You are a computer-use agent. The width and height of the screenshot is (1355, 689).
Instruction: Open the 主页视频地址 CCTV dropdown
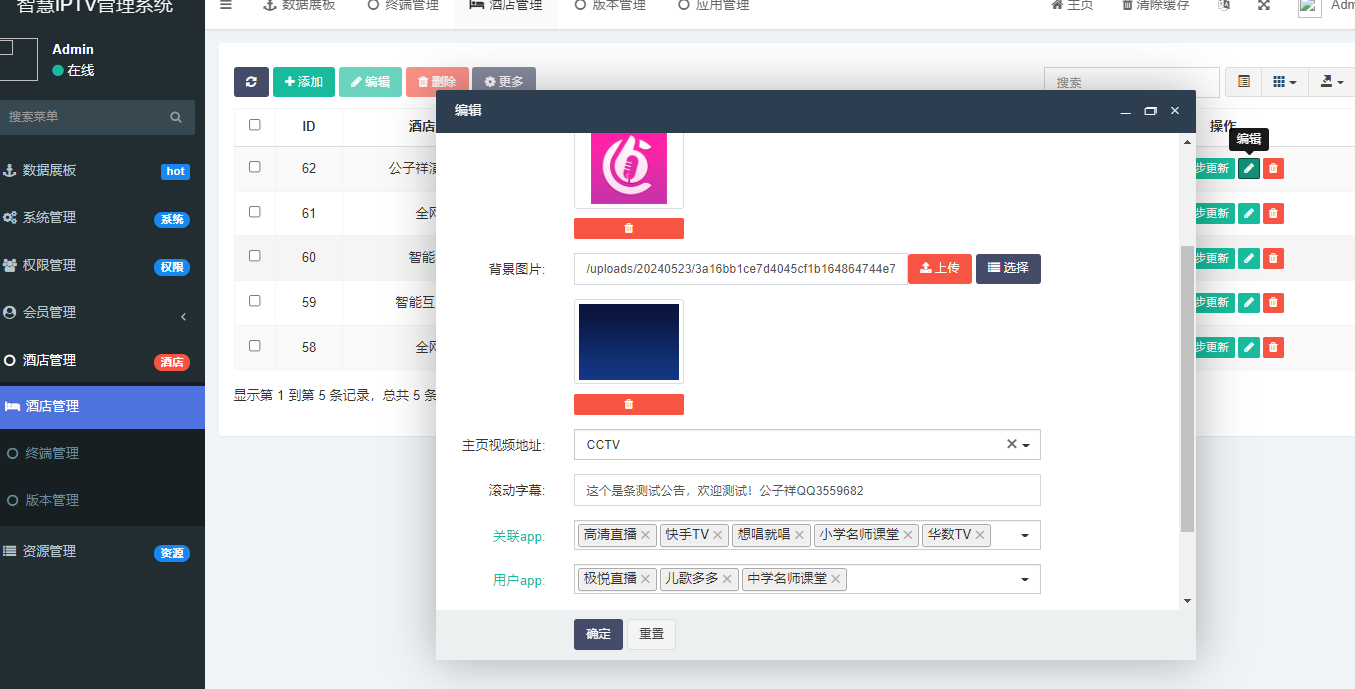coord(1029,444)
